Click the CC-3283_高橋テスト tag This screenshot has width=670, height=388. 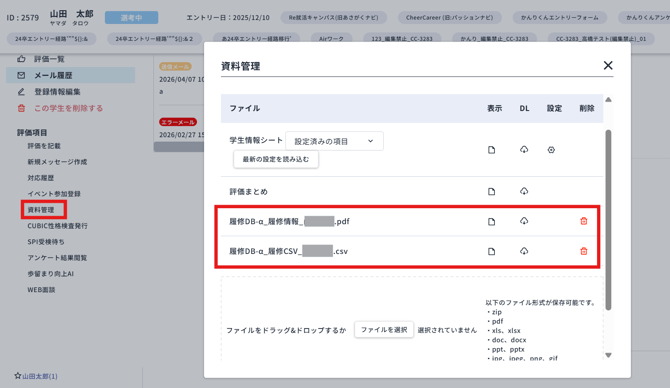click(601, 38)
